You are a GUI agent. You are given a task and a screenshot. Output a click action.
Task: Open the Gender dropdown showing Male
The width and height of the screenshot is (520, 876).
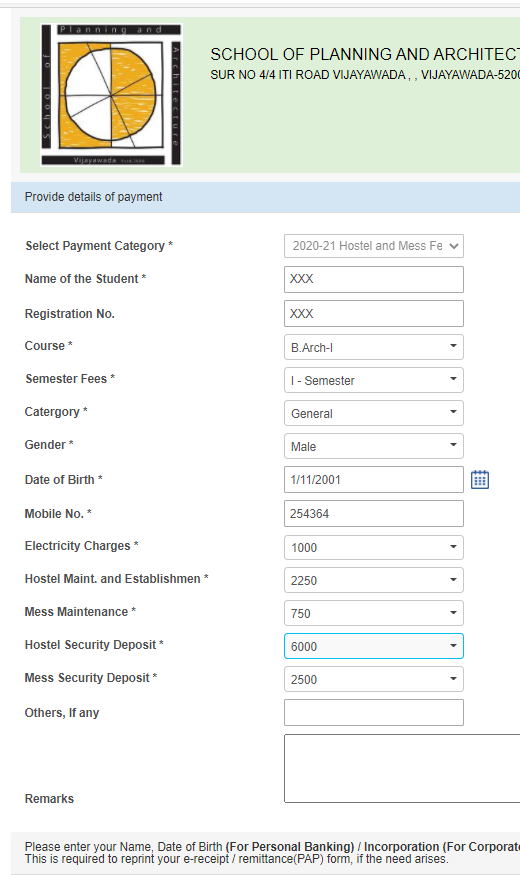374,446
